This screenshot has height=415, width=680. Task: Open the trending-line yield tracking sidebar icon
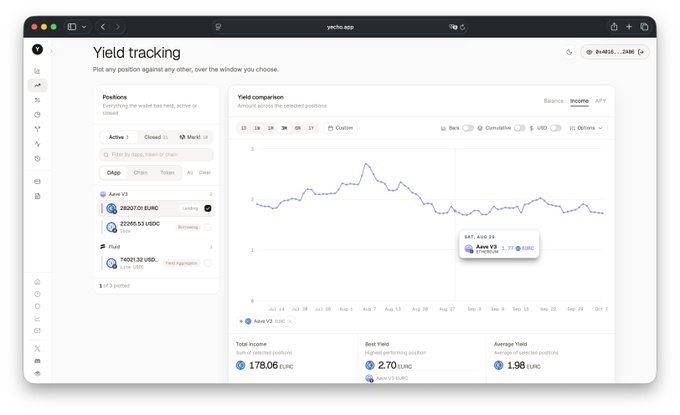click(x=37, y=85)
